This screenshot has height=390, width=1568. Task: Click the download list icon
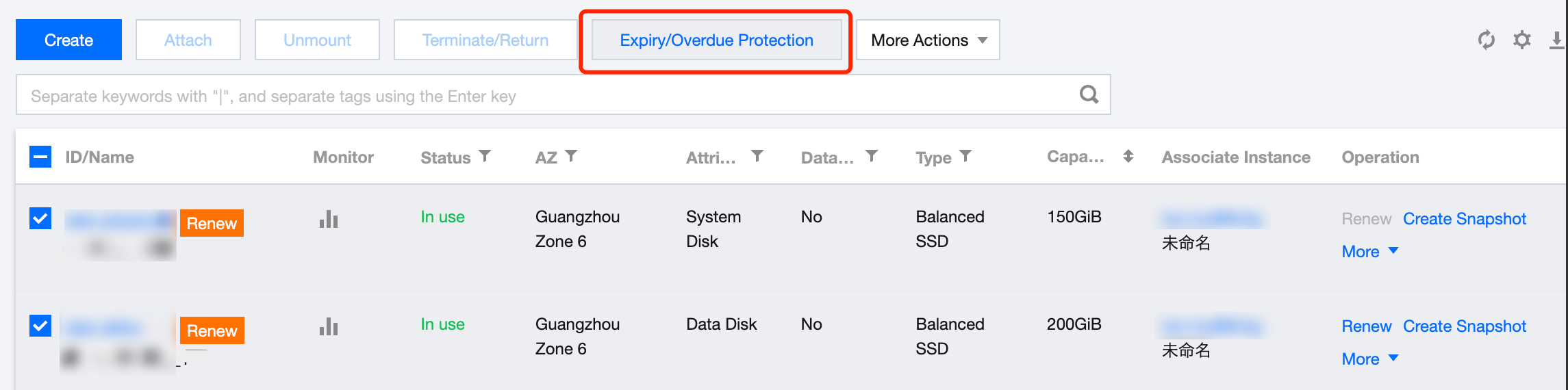pos(1556,40)
